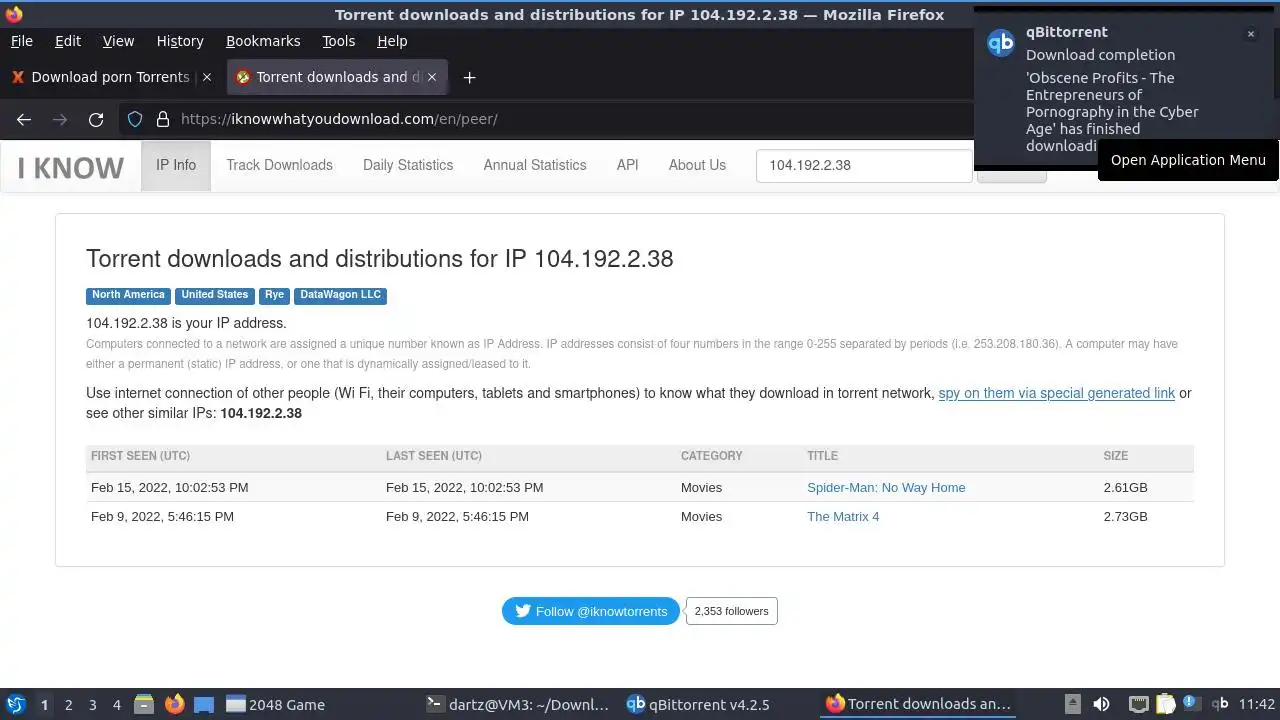Open the View menu

click(118, 41)
